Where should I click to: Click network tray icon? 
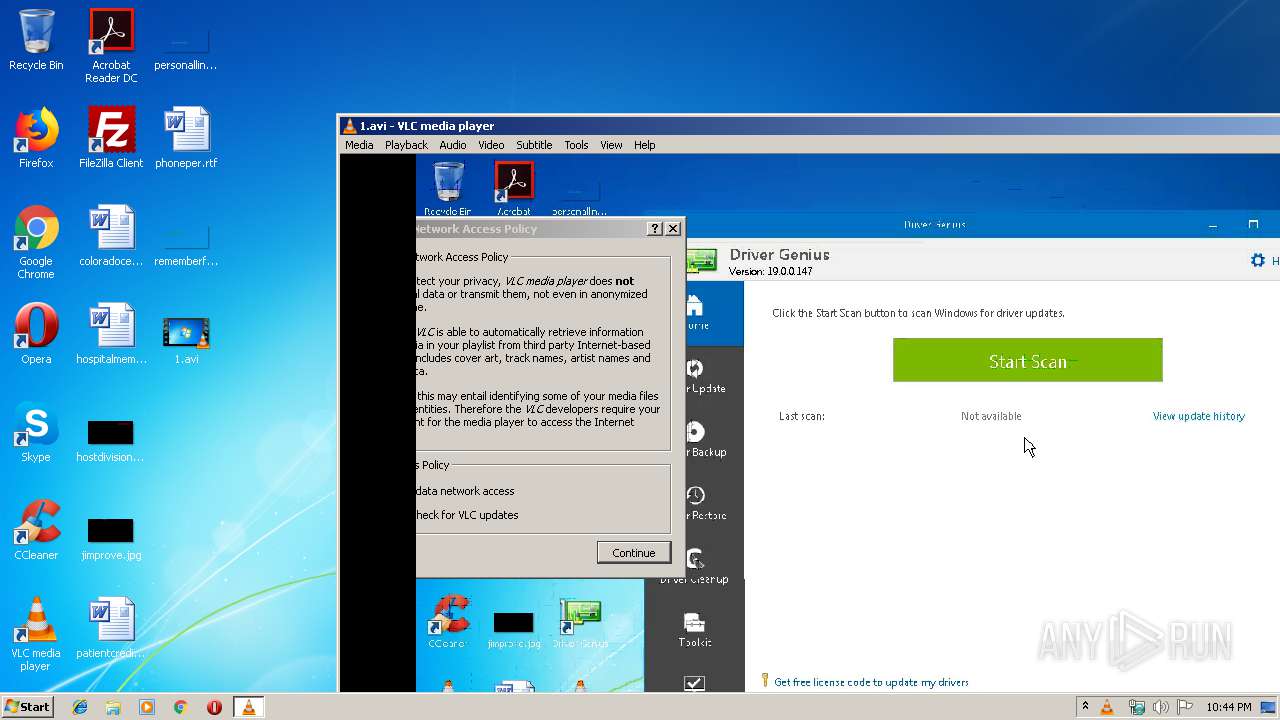pos(1136,707)
